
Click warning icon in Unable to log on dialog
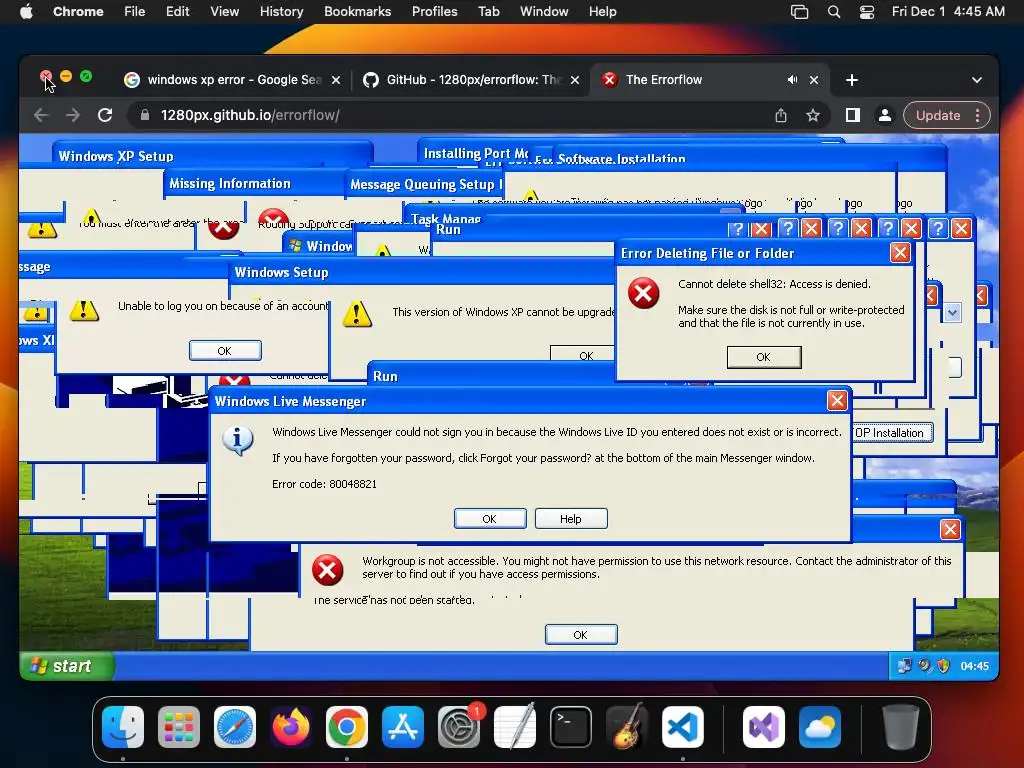(84, 310)
